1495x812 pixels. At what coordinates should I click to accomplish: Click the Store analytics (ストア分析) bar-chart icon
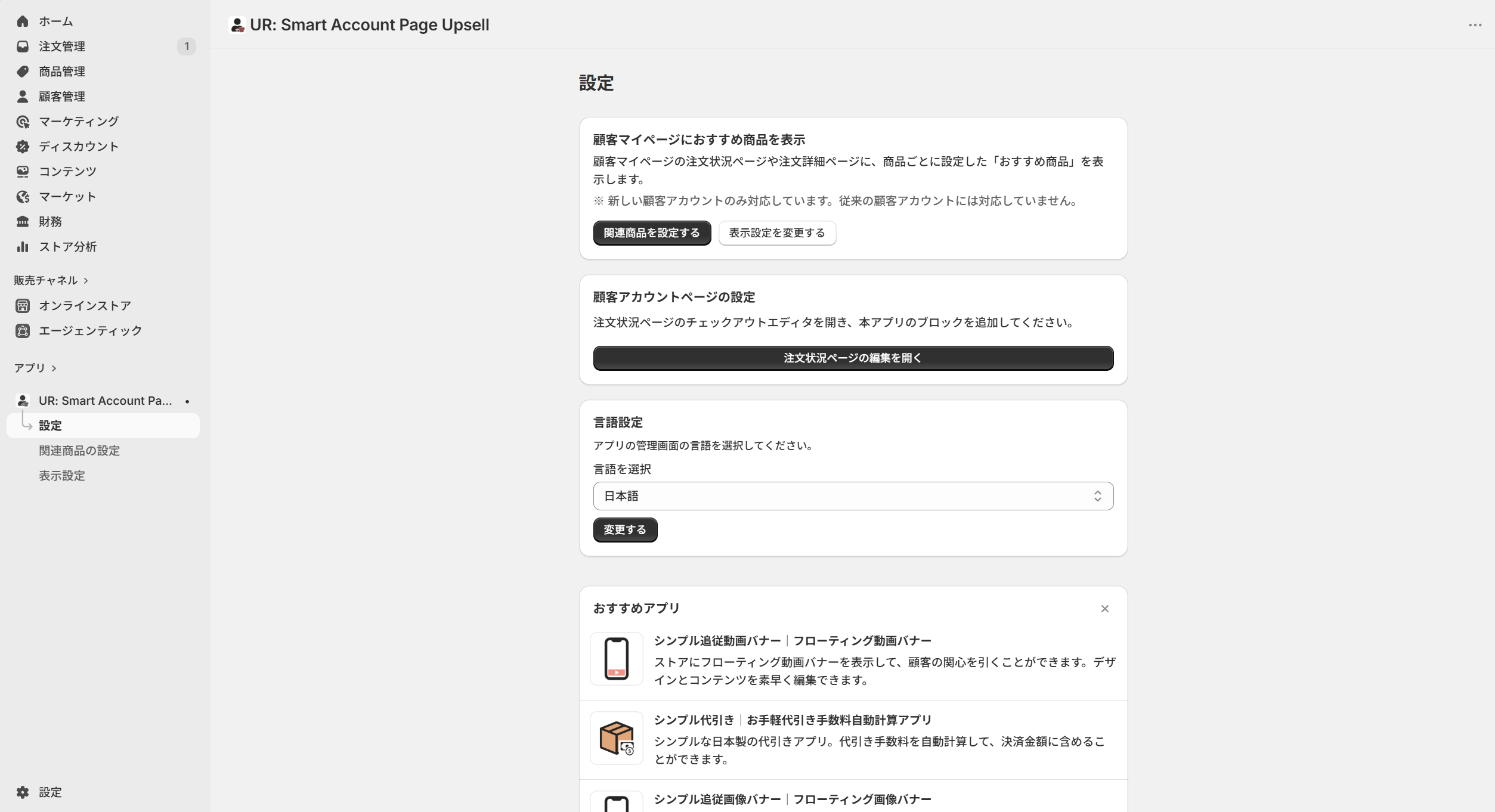[23, 247]
